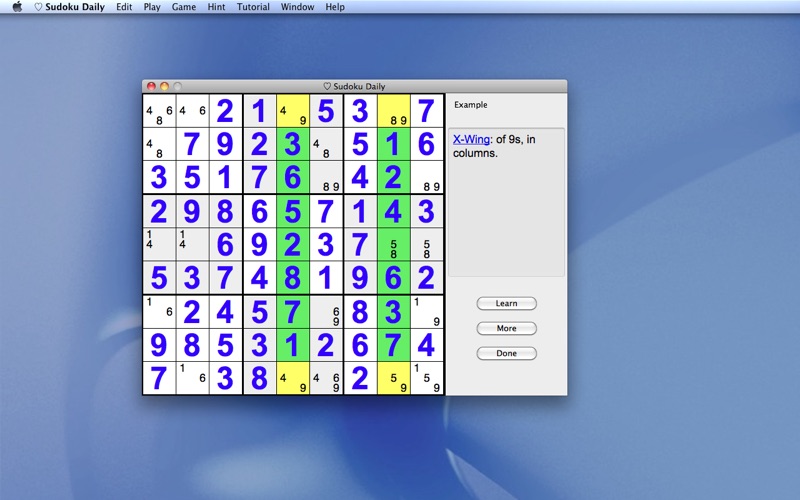
Task: Close the Sudoku Daily window with red button
Action: coord(151,86)
